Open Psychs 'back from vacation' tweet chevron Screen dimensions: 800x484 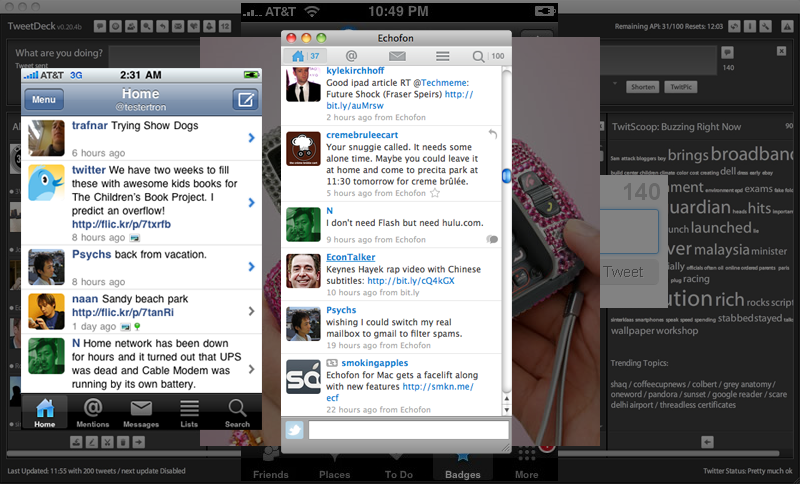pyautogui.click(x=252, y=266)
